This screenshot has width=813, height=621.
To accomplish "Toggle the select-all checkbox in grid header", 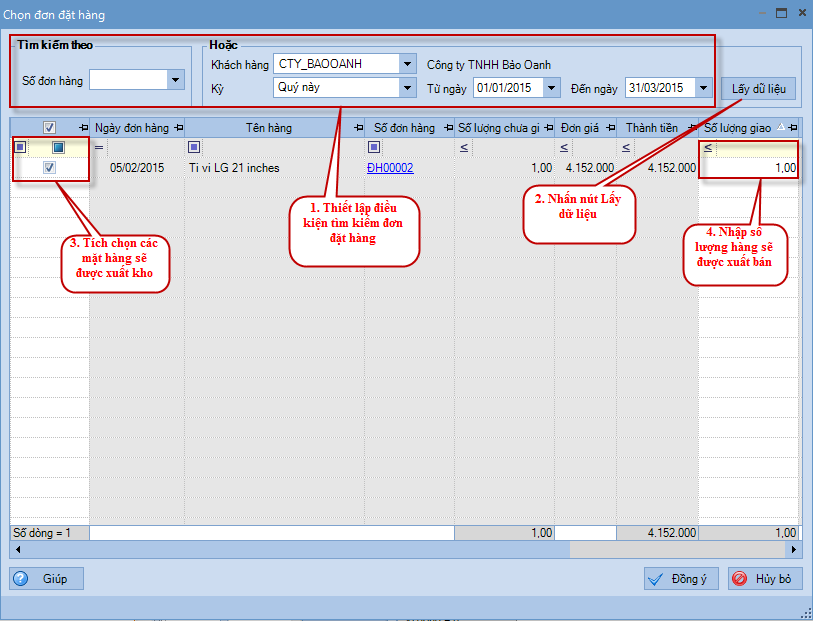I will click(50, 128).
